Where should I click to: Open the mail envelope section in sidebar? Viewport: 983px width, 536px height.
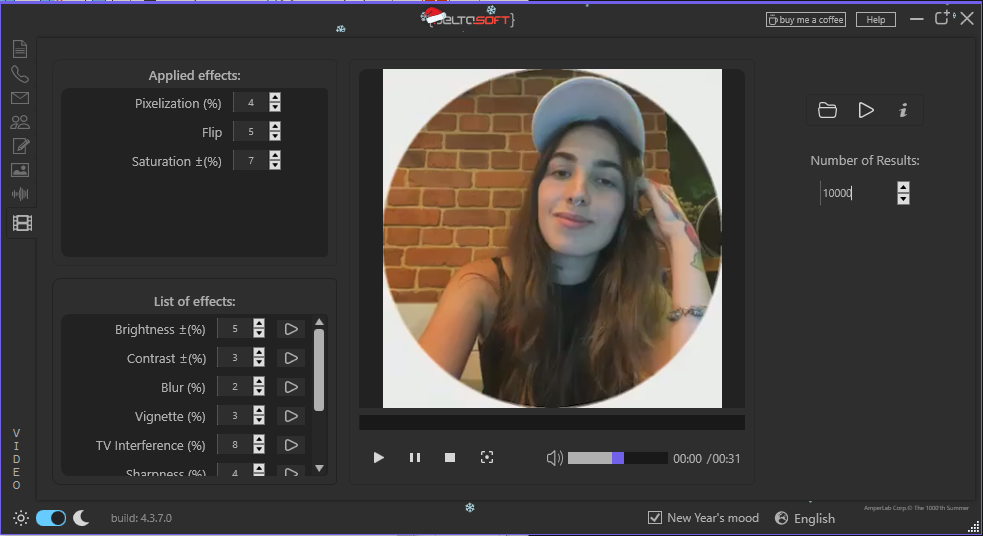click(20, 98)
